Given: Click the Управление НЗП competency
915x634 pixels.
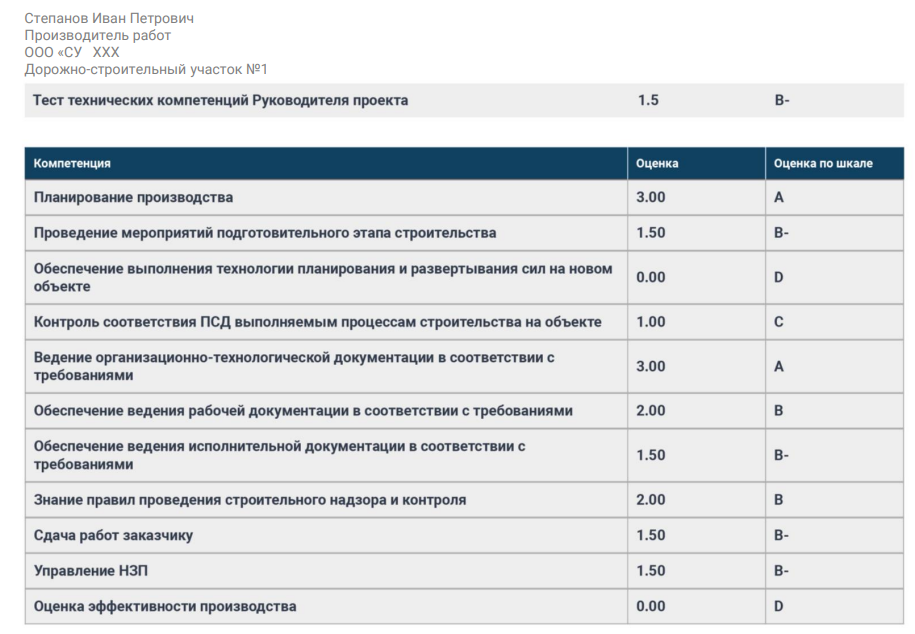Looking at the screenshot, I should [x=82, y=570].
